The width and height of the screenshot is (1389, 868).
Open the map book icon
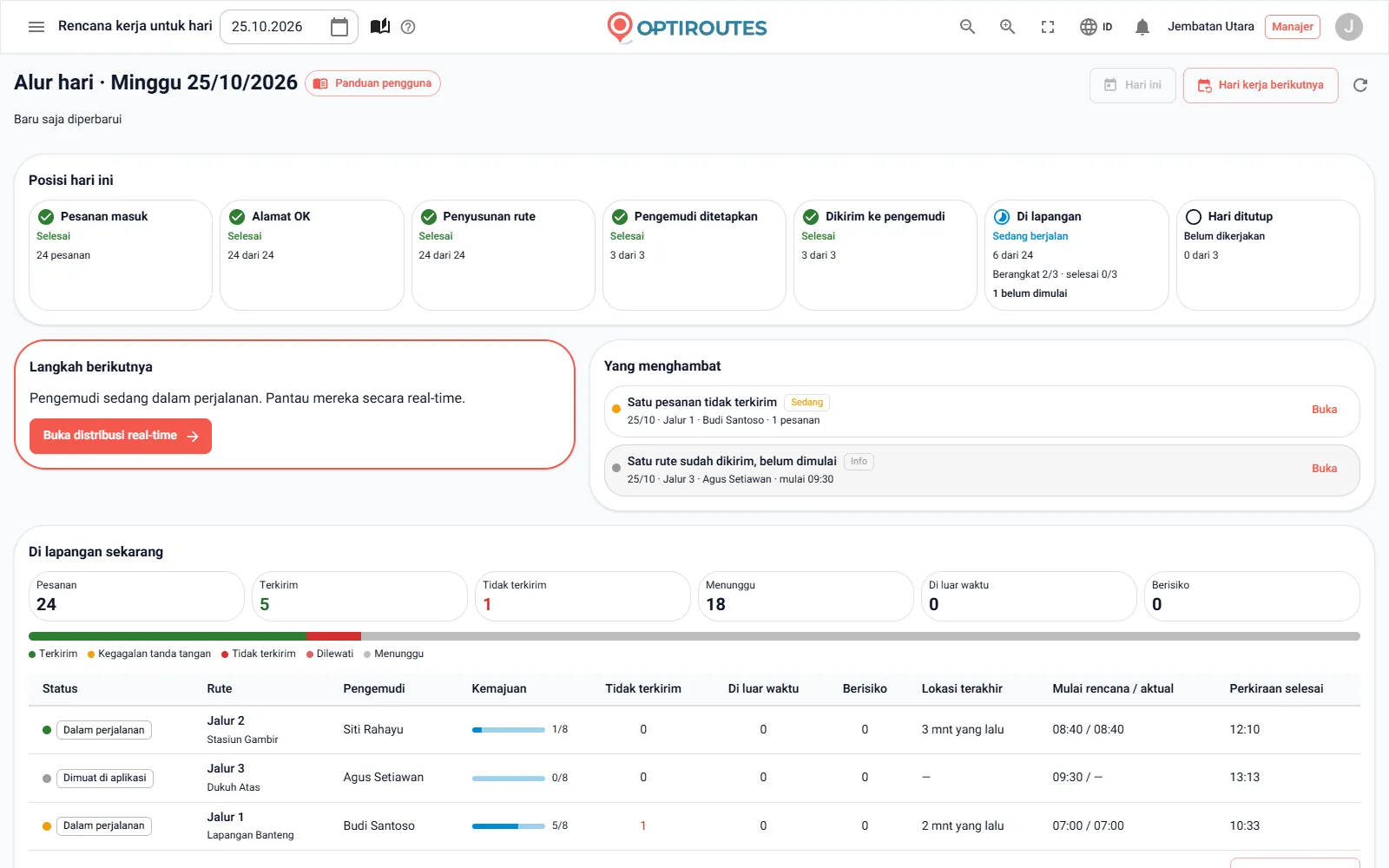point(380,27)
